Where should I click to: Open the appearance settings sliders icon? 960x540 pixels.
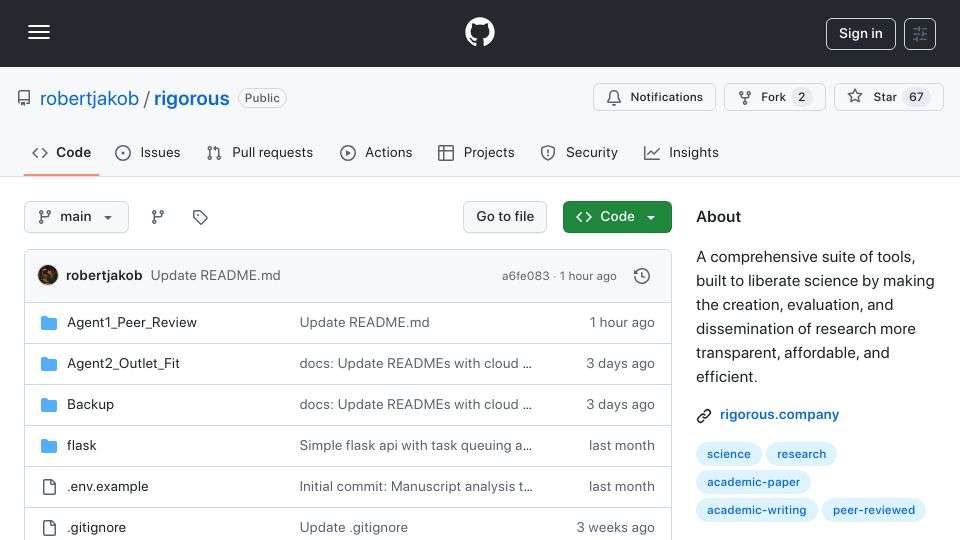click(920, 34)
